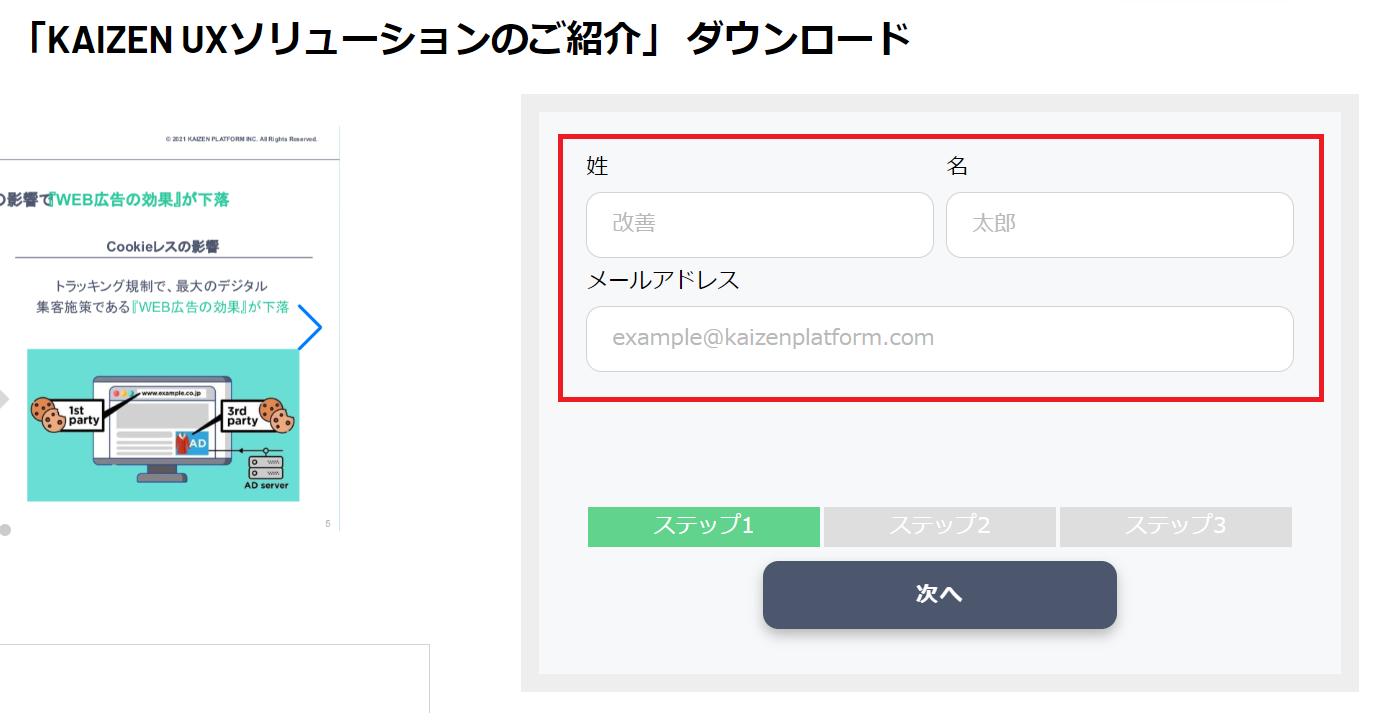The image size is (1383, 713).
Task: Click the red highlighted form area
Action: 940,267
